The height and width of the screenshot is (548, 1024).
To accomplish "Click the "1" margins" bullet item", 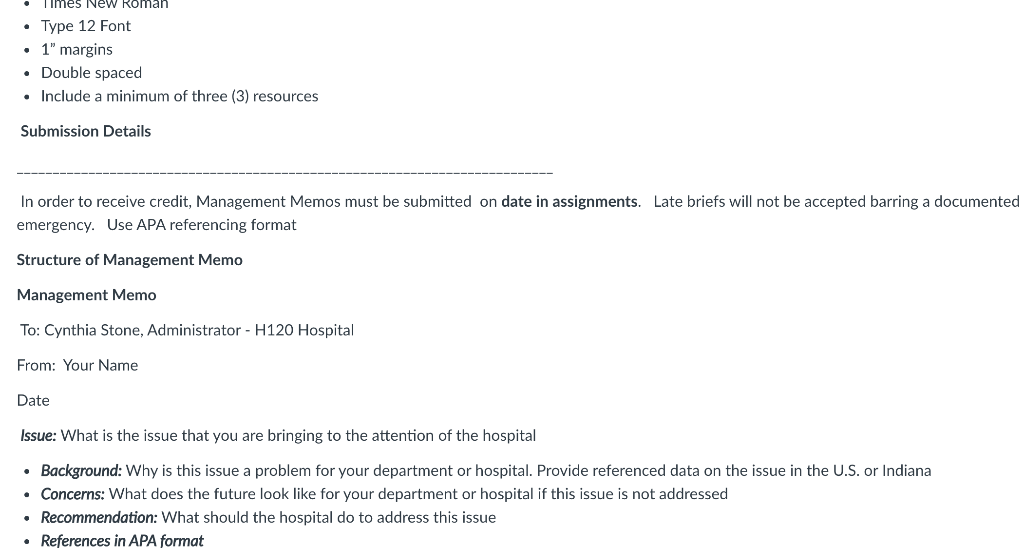I will [x=76, y=50].
